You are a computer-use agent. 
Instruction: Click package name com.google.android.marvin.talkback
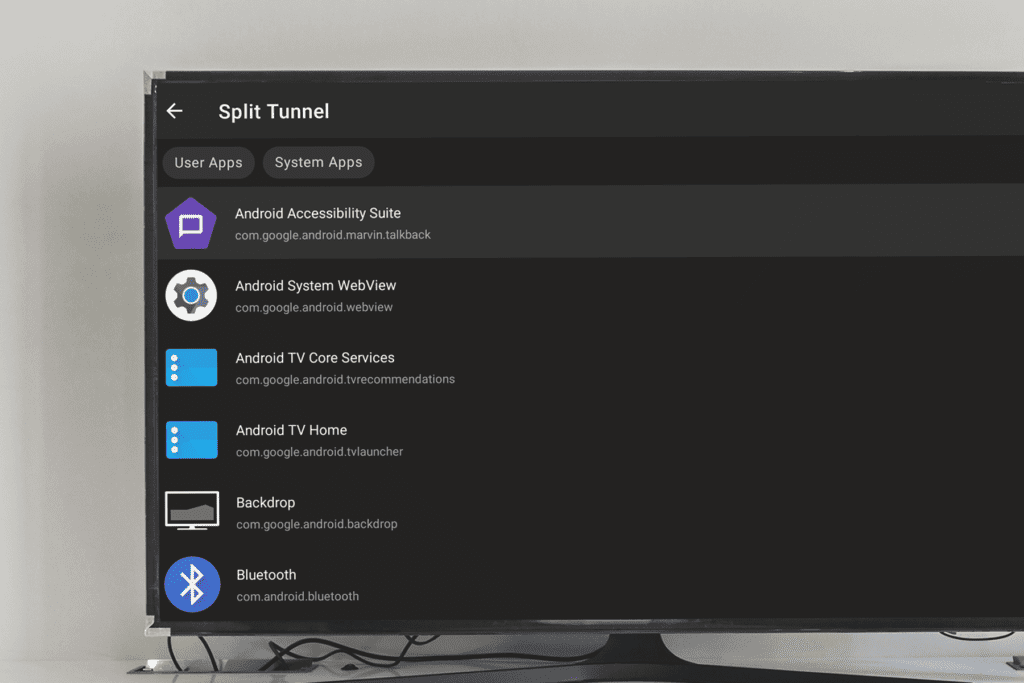click(333, 235)
